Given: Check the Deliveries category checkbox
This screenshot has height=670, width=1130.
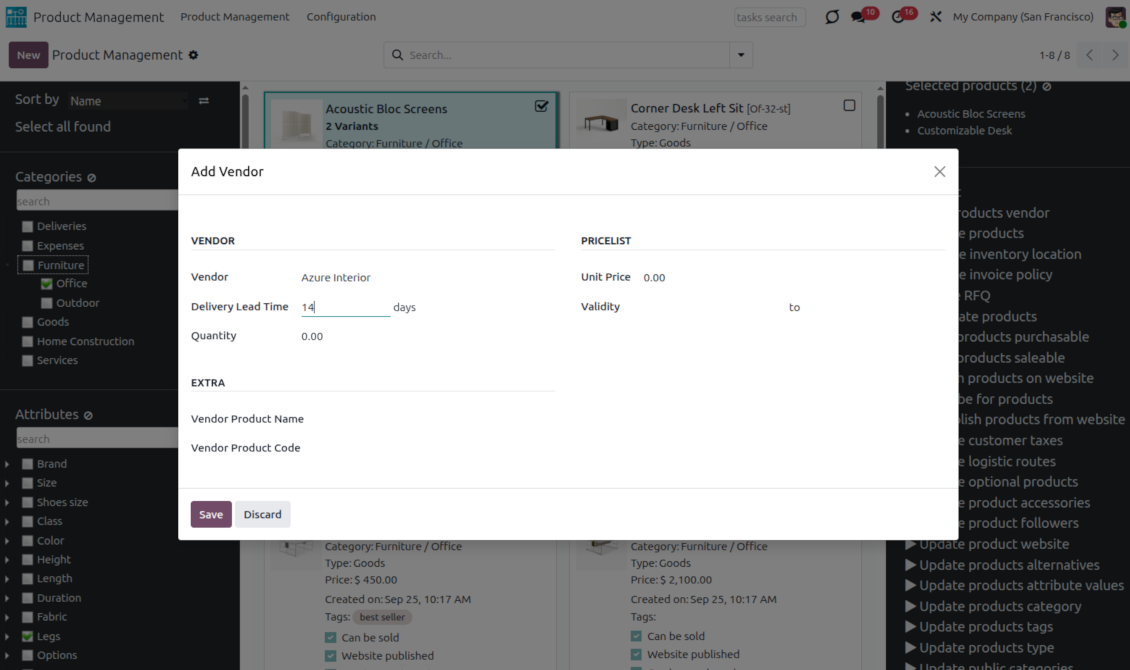Looking at the screenshot, I should [28, 227].
